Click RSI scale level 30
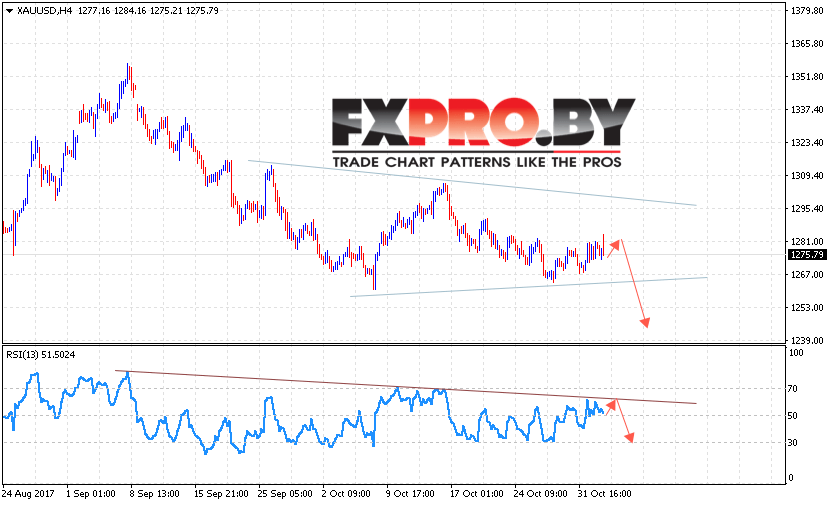The height and width of the screenshot is (505, 828). (x=793, y=443)
